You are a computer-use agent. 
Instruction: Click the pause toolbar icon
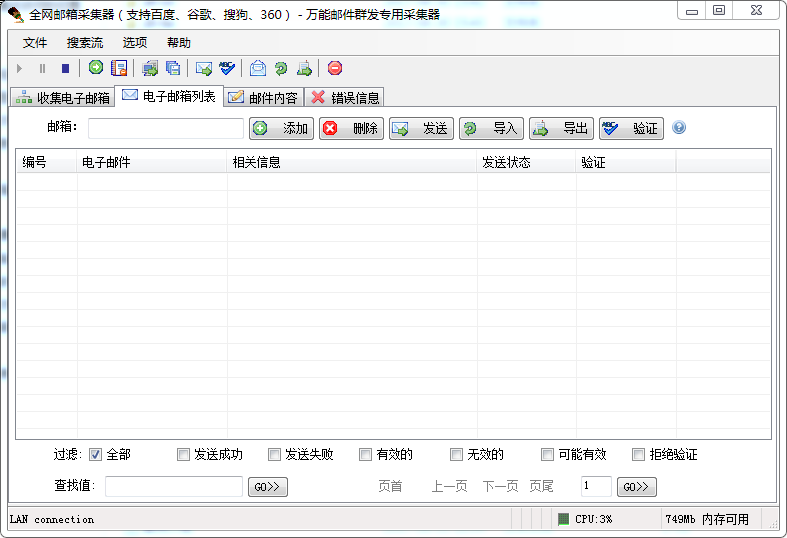point(42,68)
